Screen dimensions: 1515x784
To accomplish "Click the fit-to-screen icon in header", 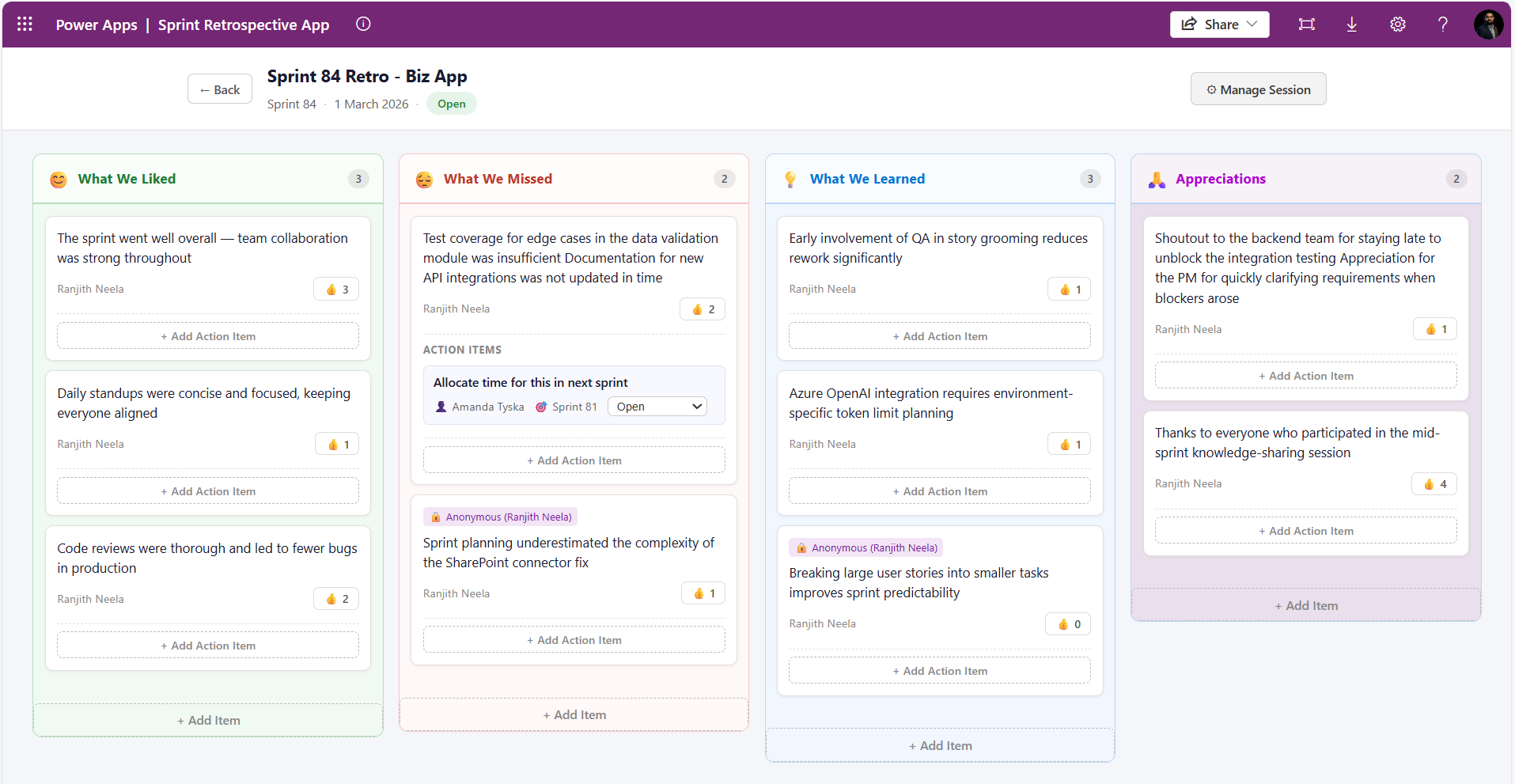I will point(1306,25).
